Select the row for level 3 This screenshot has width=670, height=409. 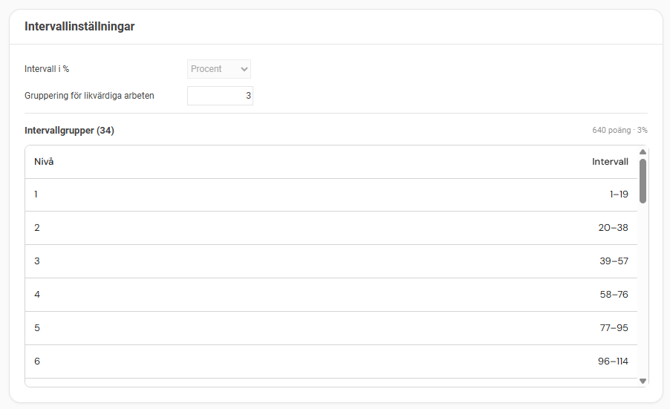click(x=330, y=261)
